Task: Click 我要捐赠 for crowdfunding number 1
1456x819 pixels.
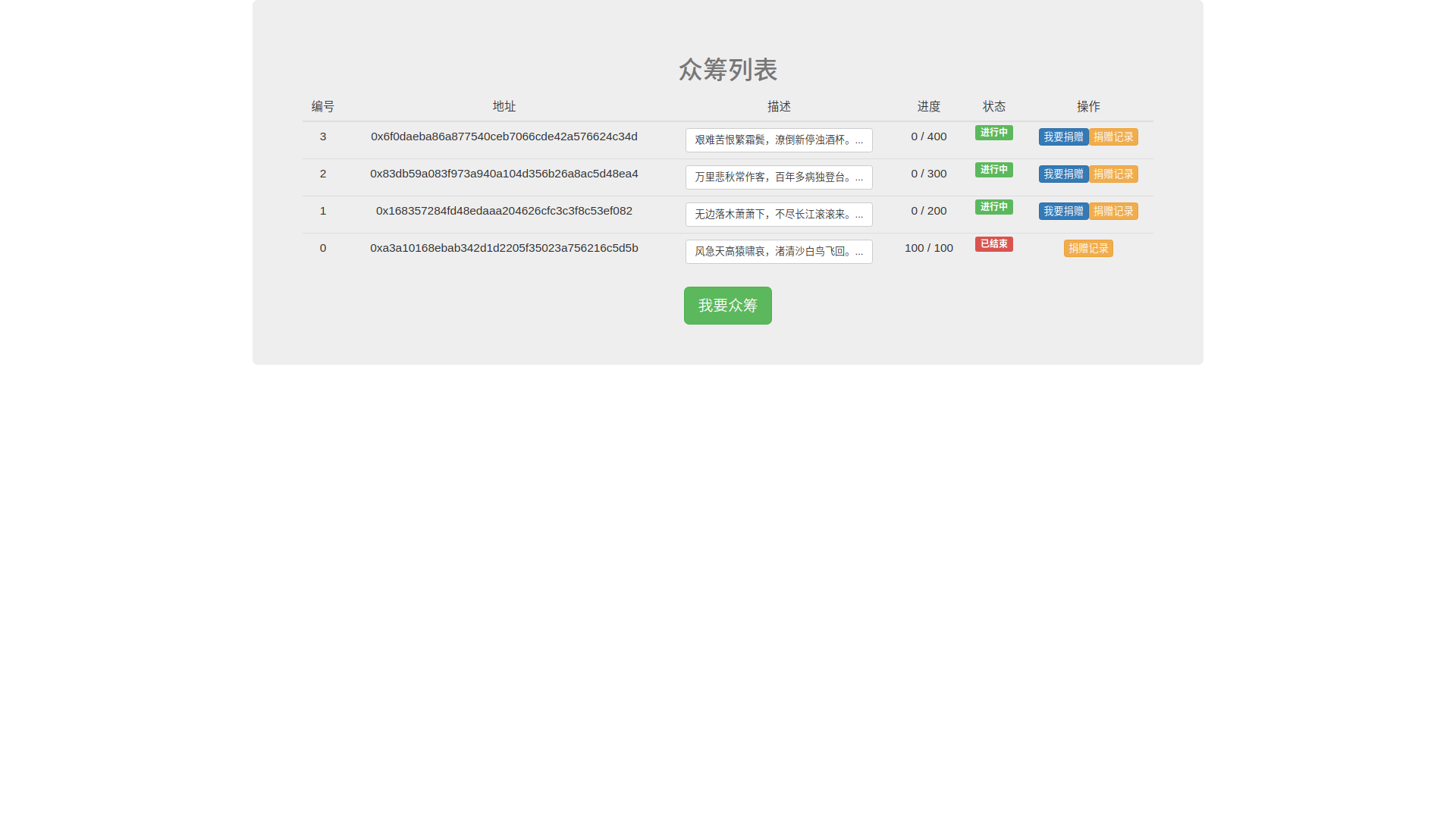Action: pyautogui.click(x=1063, y=212)
